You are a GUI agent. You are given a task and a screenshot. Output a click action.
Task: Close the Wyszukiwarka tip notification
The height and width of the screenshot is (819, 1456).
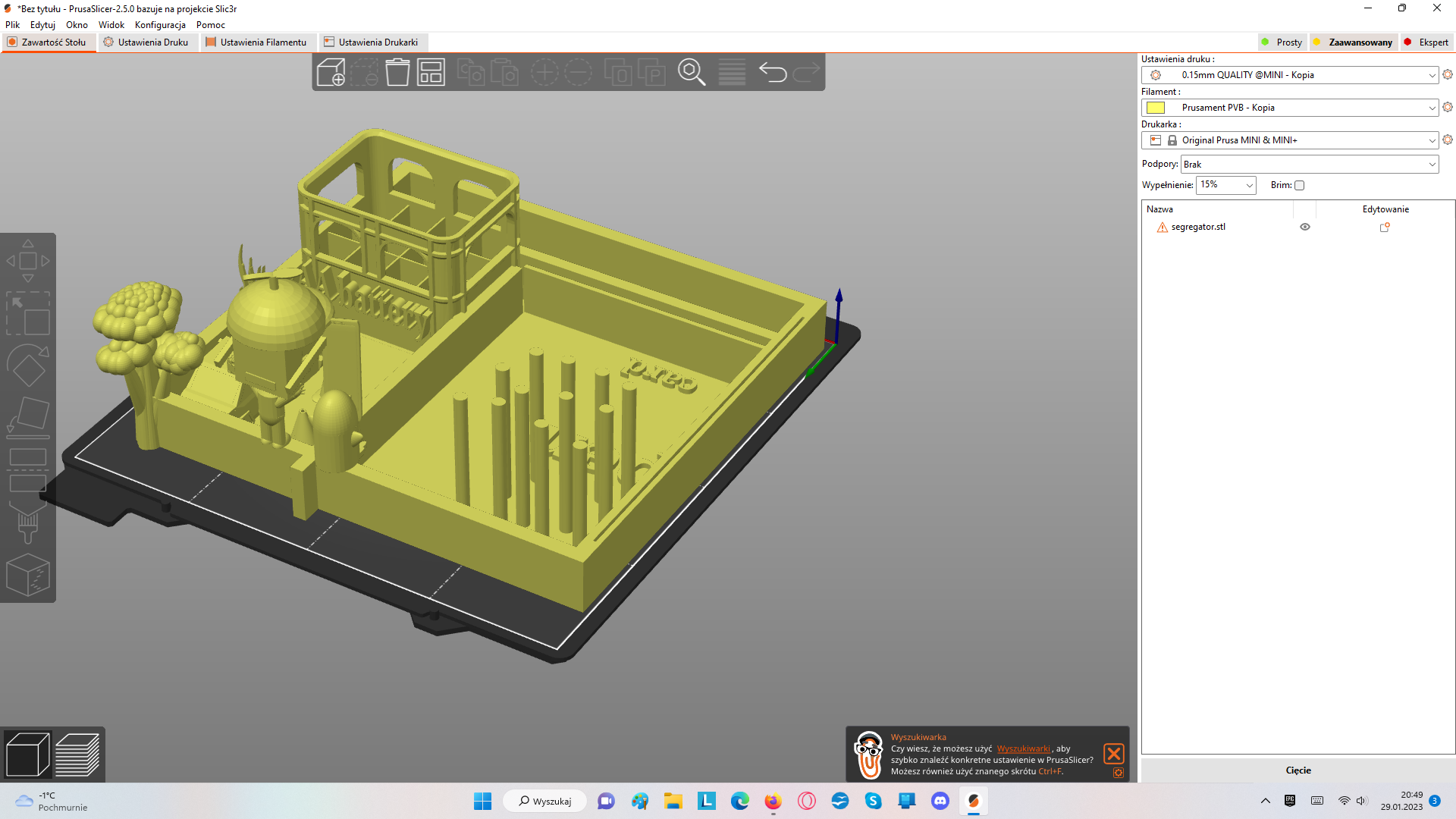[x=1114, y=754]
